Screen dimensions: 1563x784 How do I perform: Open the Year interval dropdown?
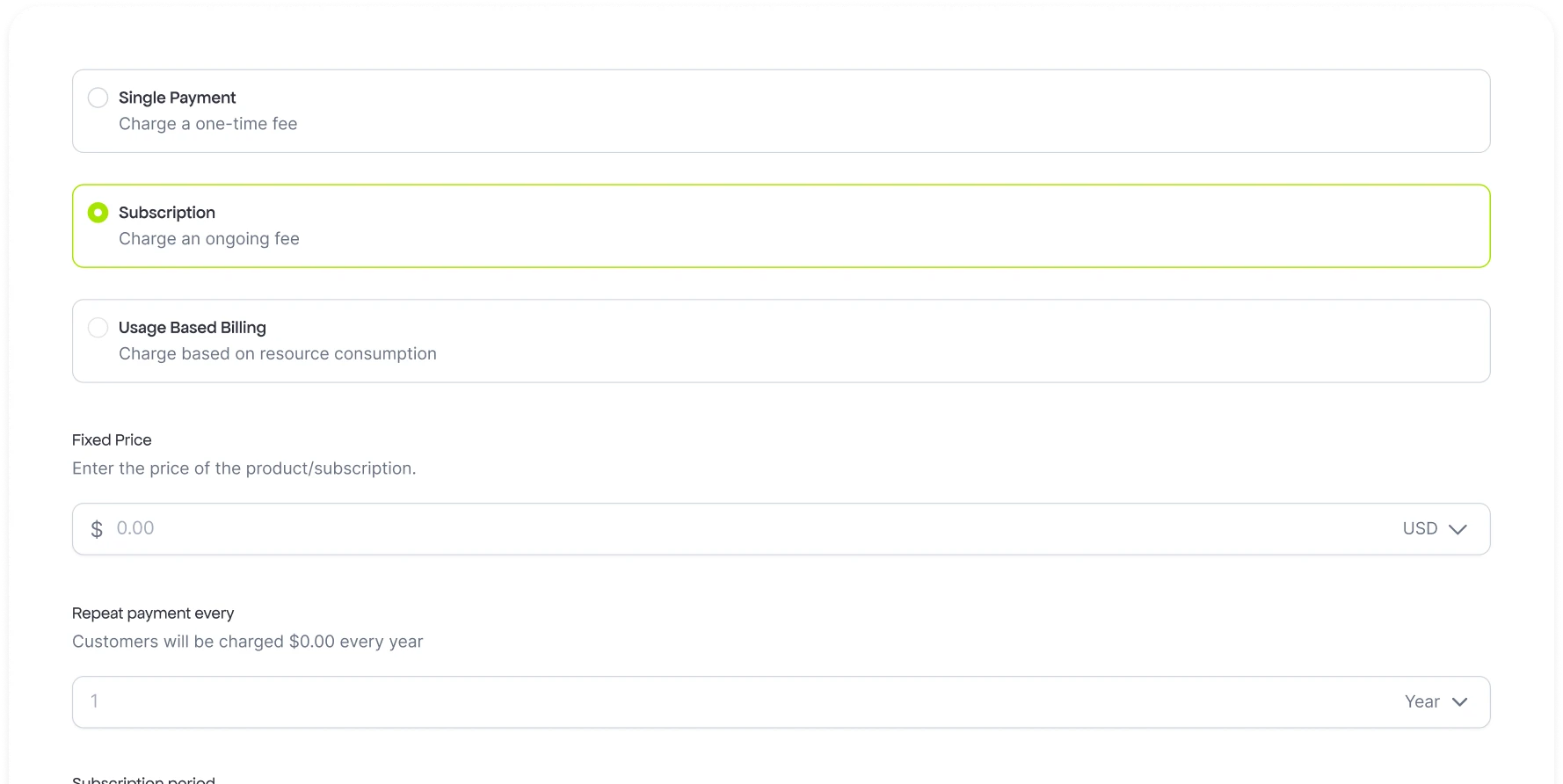point(1435,701)
